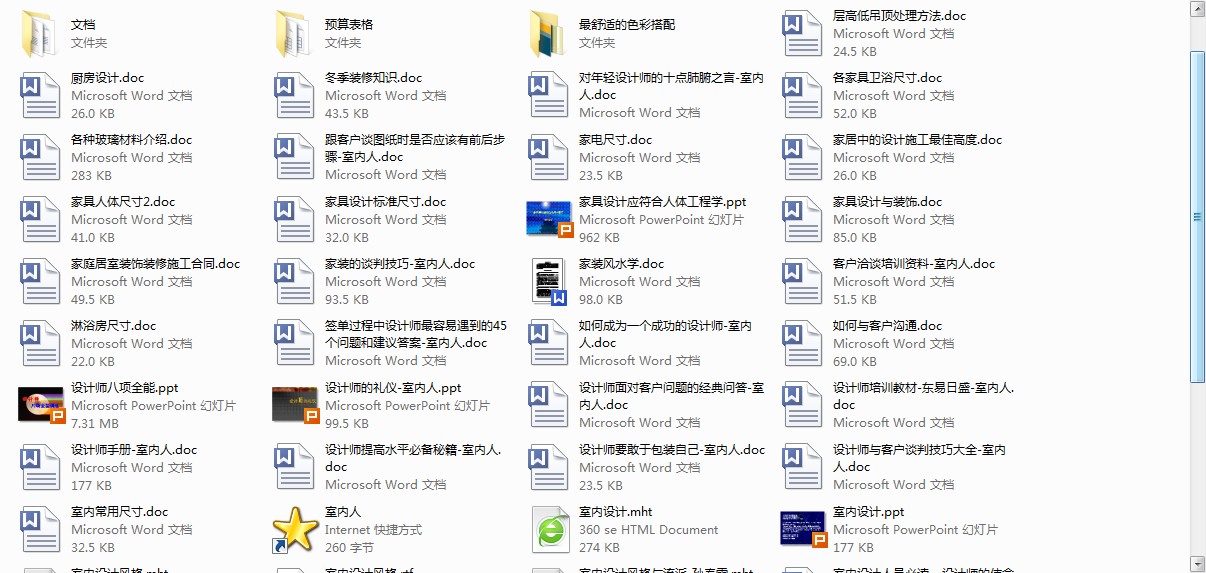Click the file name 家装风水学.doc

621,264
